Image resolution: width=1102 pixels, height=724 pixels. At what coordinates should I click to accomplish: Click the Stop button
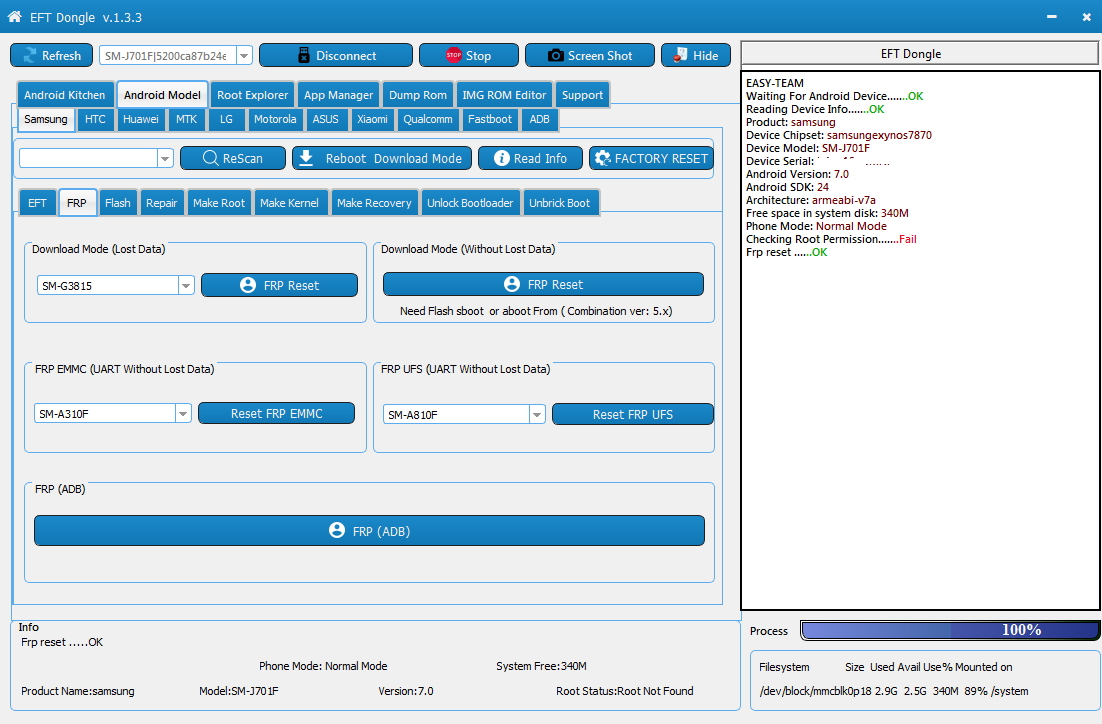tap(469, 56)
